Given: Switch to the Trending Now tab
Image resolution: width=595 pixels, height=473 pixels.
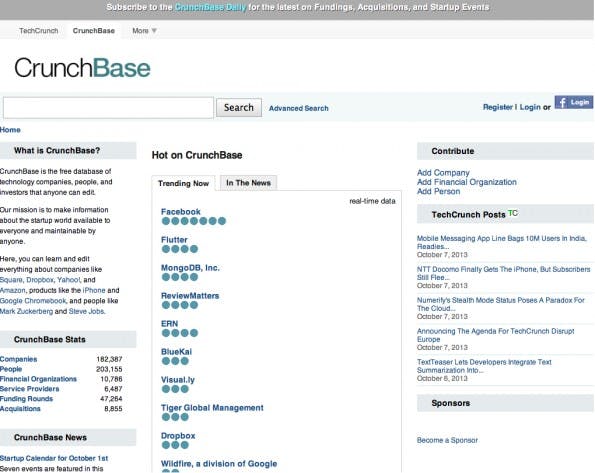Looking at the screenshot, I should tap(183, 183).
